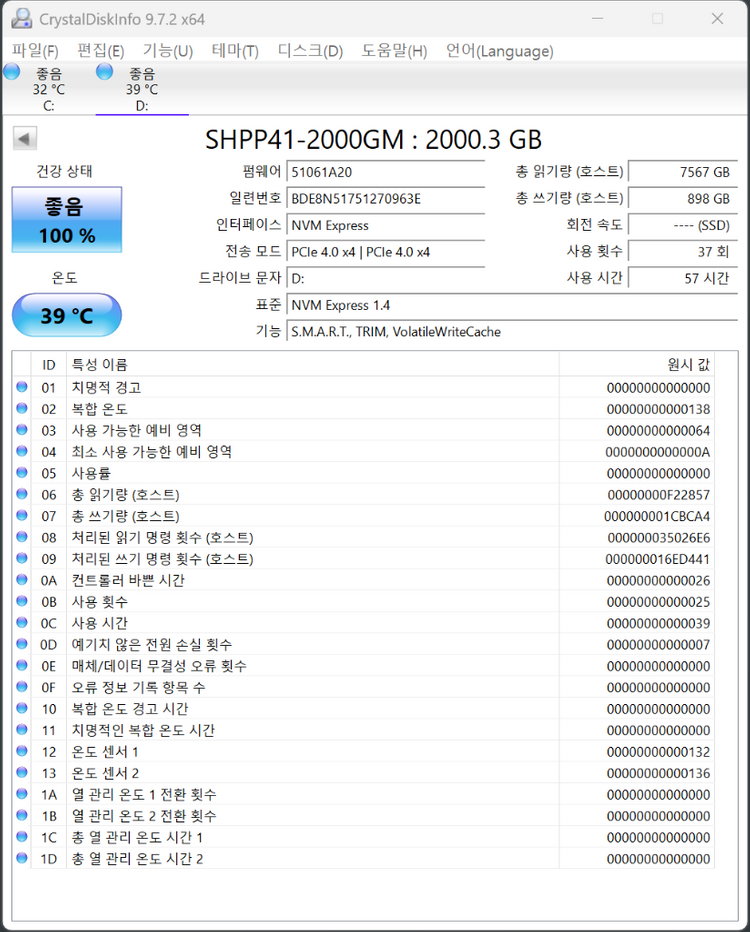
Task: Click the power on hours value 57 시간
Action: [x=683, y=279]
